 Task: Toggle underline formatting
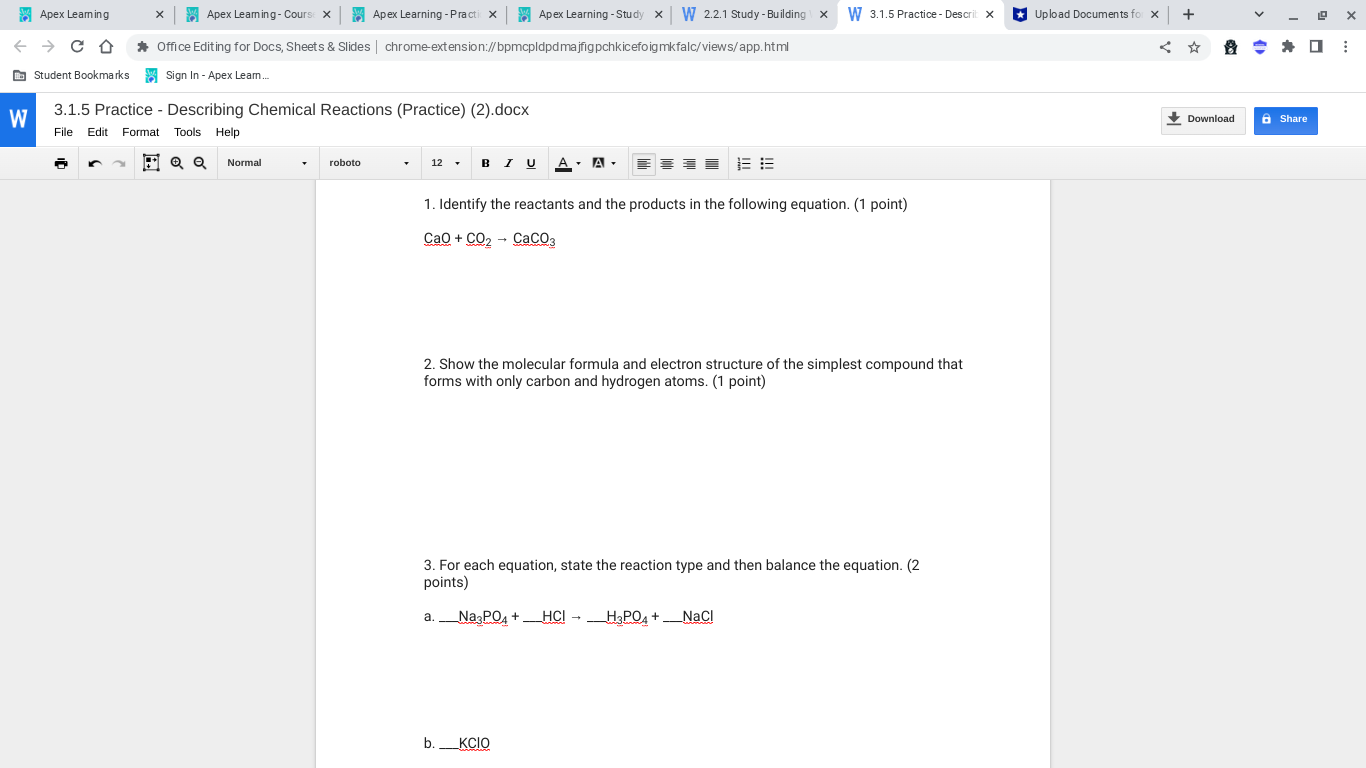pyautogui.click(x=530, y=163)
